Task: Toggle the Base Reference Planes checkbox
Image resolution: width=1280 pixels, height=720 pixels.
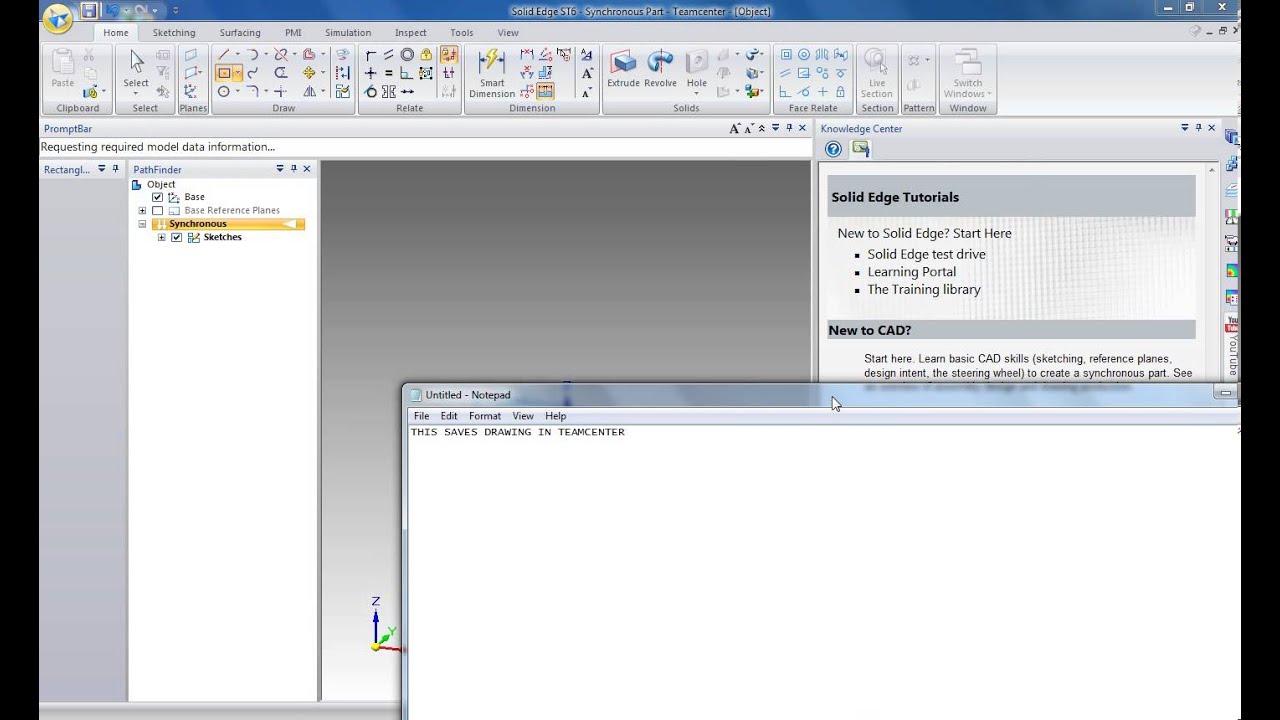Action: pyautogui.click(x=157, y=210)
